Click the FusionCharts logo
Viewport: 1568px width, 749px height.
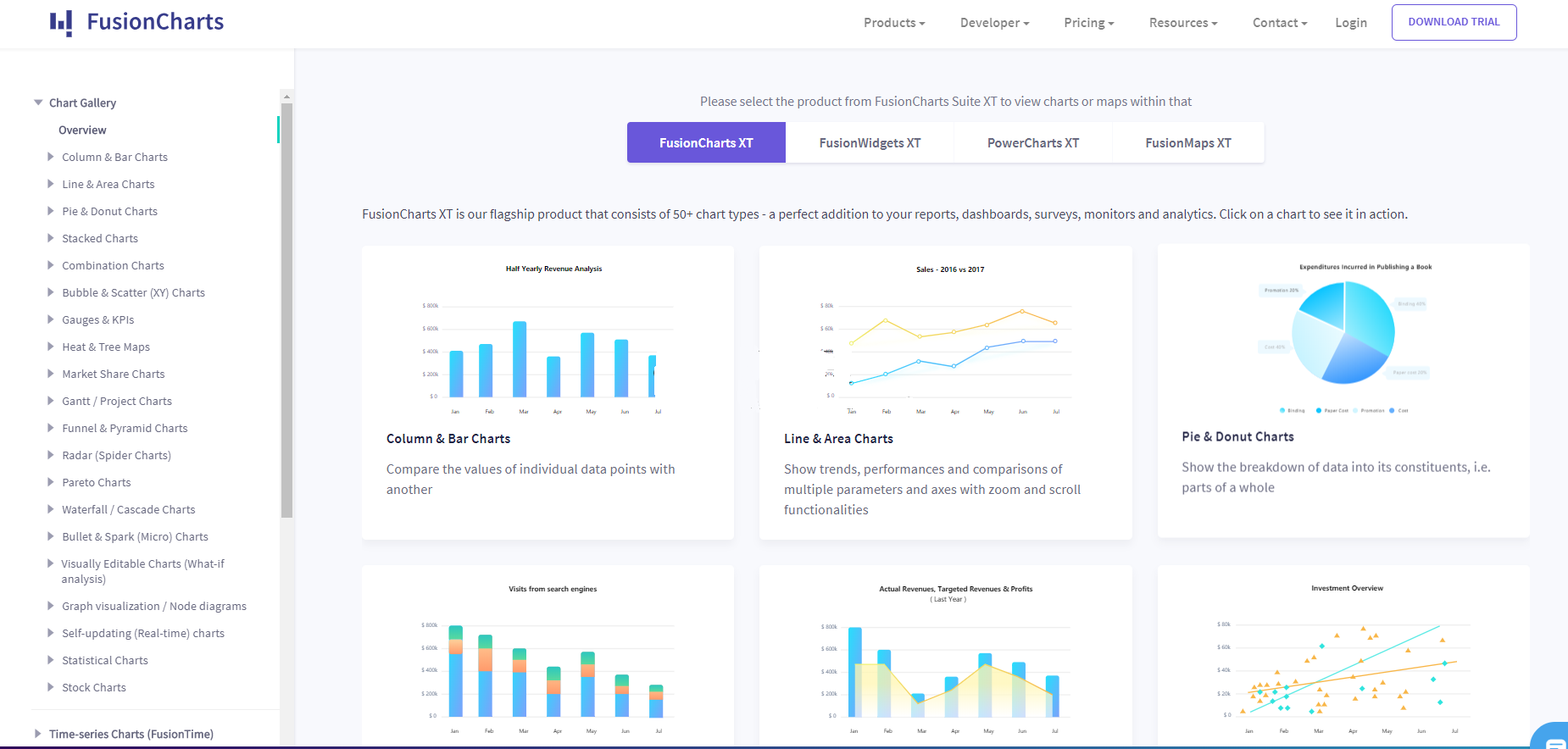coord(136,22)
